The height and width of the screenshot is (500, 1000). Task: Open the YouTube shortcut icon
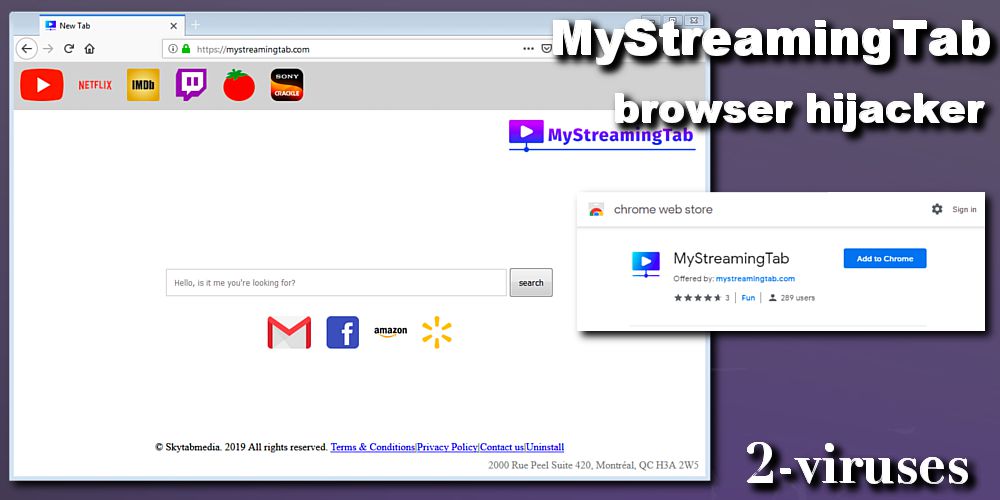(42, 85)
